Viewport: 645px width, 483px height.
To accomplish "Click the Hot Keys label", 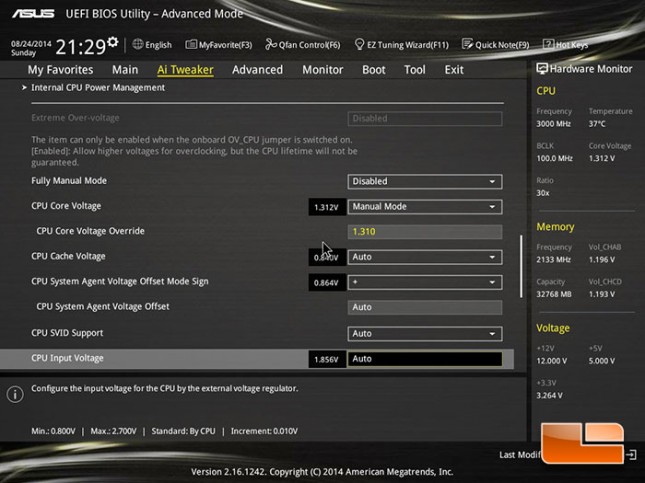I will click(x=572, y=45).
